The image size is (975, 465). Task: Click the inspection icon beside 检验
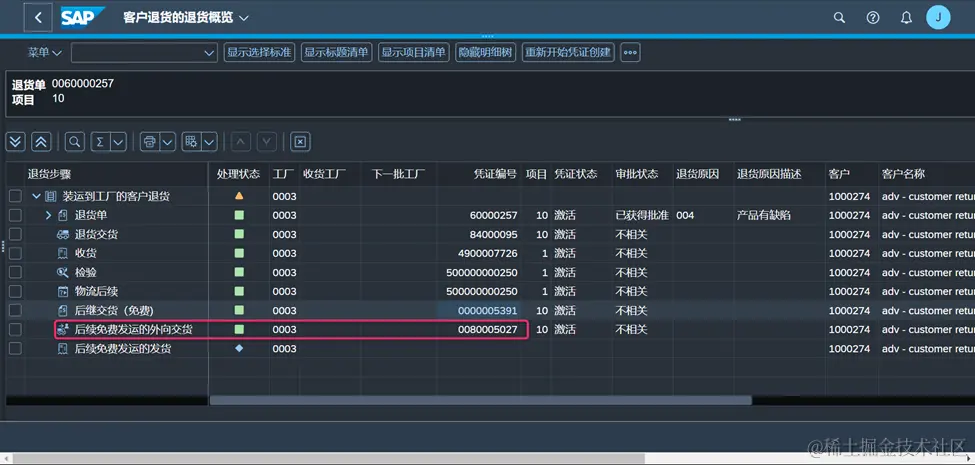coord(63,272)
